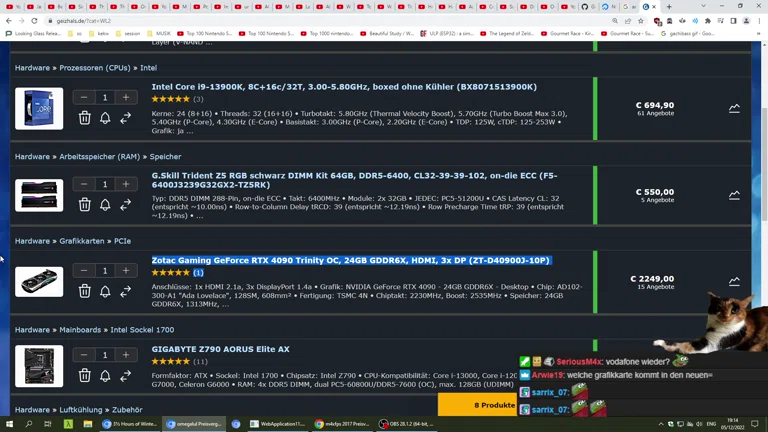This screenshot has width=768, height=432.
Task: Open price chart icon for G.Skill Trident
Action: [x=734, y=195]
